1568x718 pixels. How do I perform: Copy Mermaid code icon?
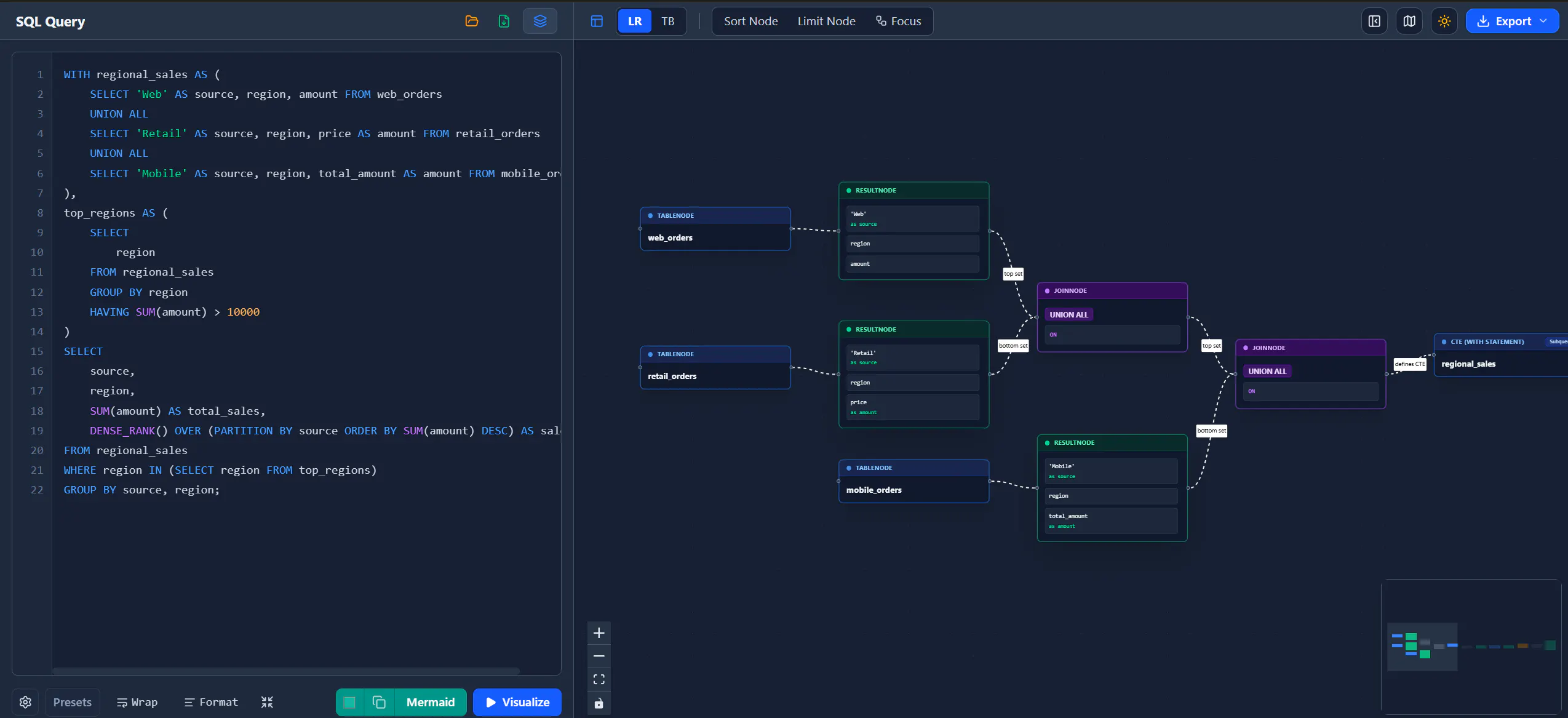click(x=379, y=702)
